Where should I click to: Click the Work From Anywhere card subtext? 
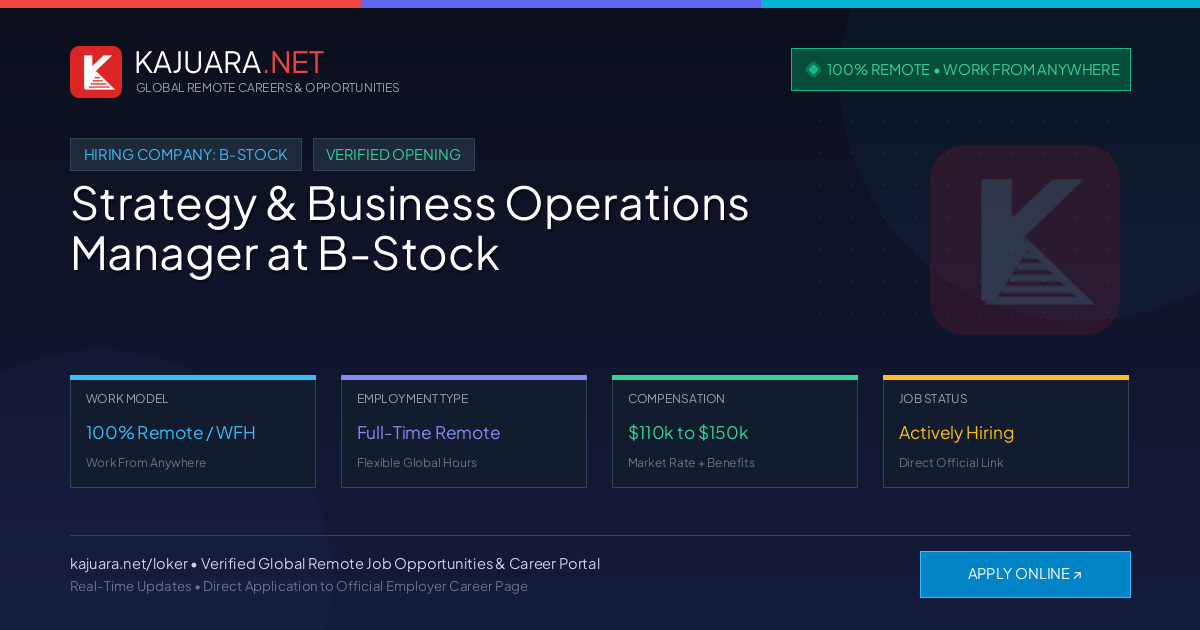point(146,463)
